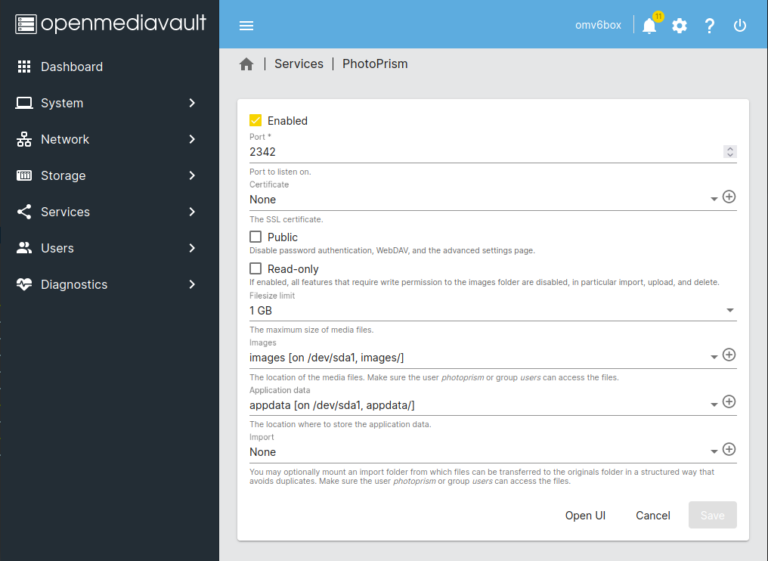
Task: Open the Import folder dropdown
Action: tap(480, 452)
